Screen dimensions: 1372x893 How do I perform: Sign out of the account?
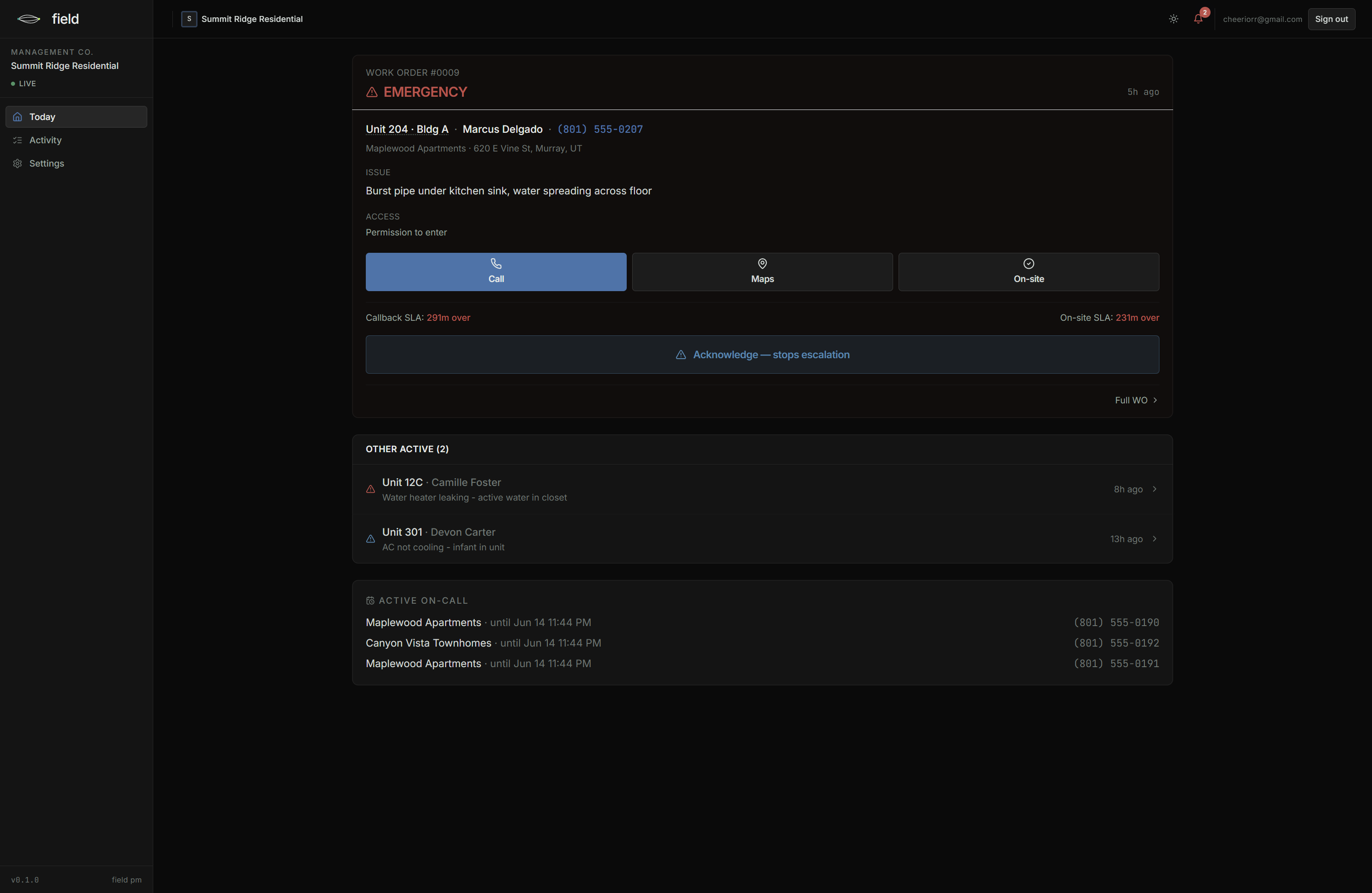click(x=1331, y=19)
